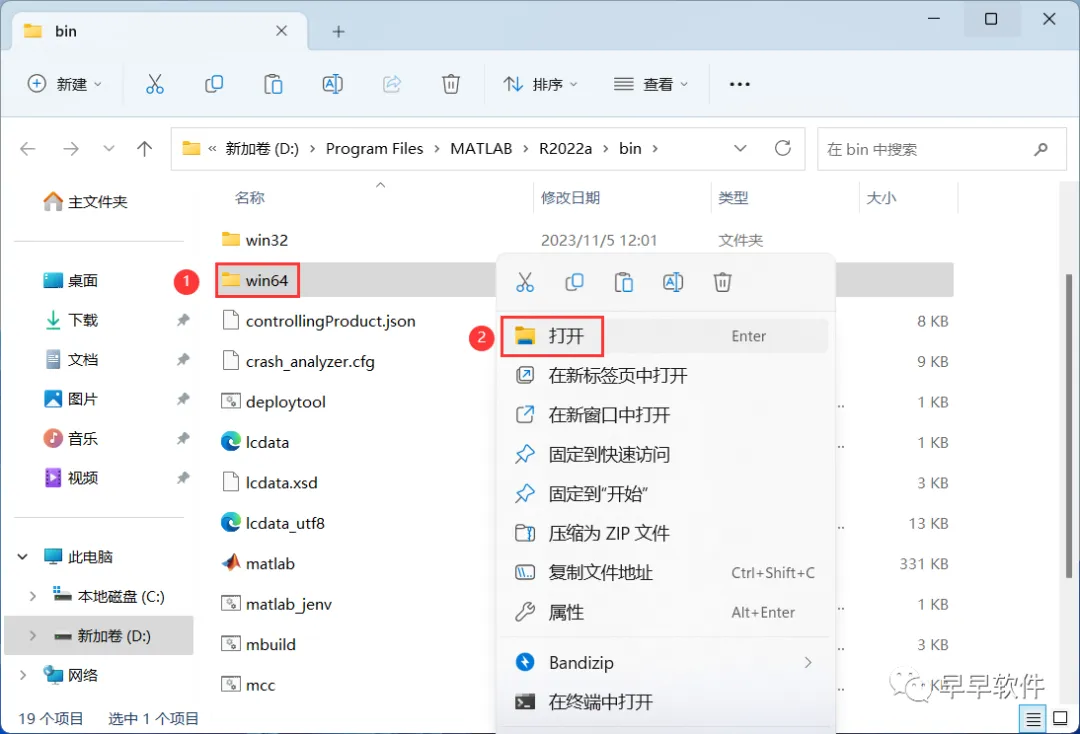Open the recent locations dropdown arrow
1080x734 pixels.
click(x=108, y=149)
